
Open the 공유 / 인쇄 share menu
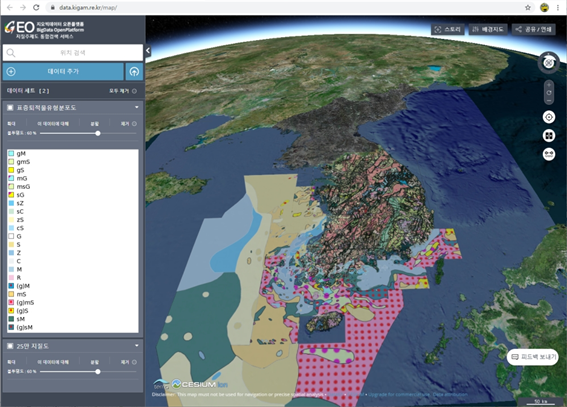[x=534, y=30]
